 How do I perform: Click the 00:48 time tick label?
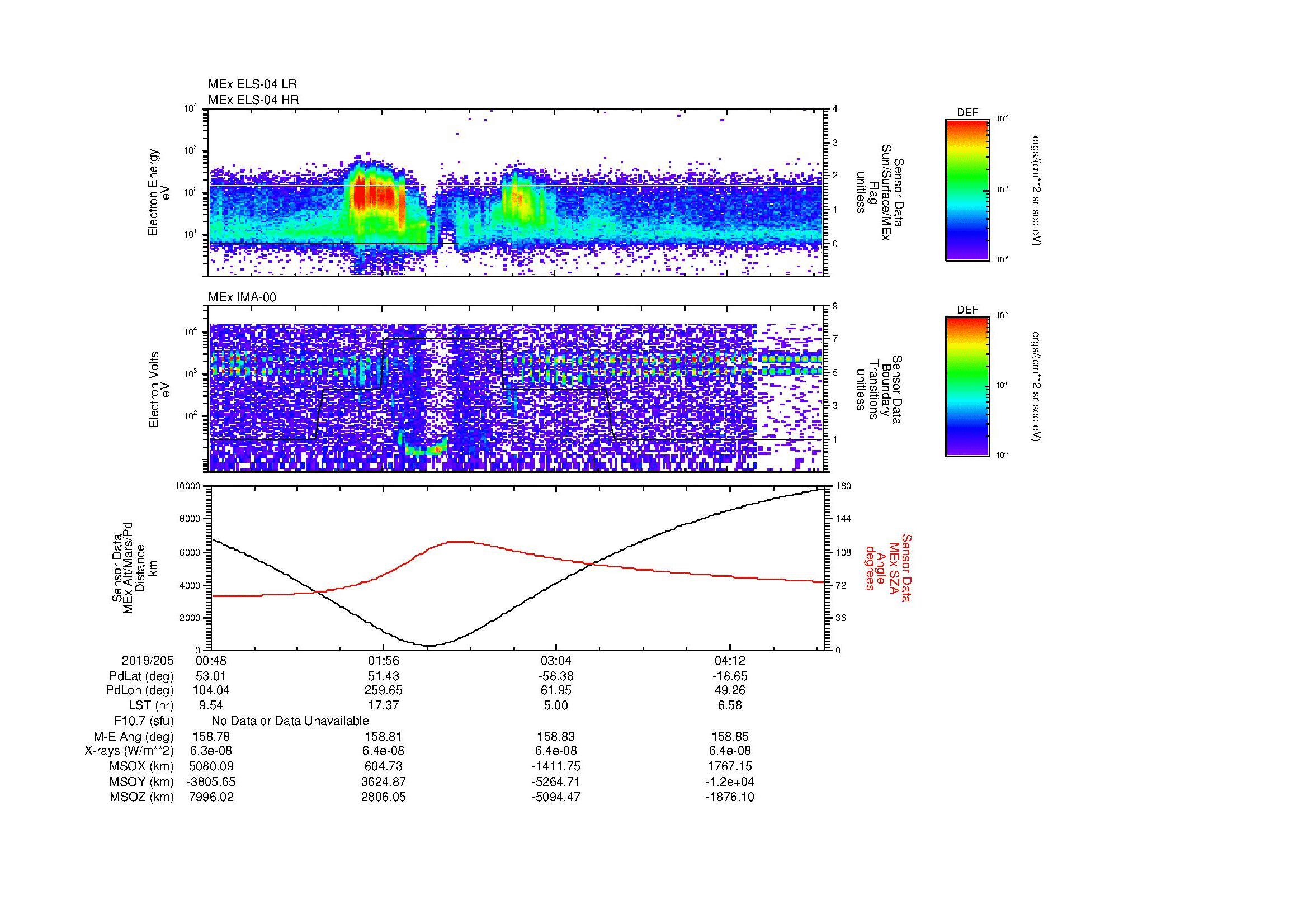211,661
